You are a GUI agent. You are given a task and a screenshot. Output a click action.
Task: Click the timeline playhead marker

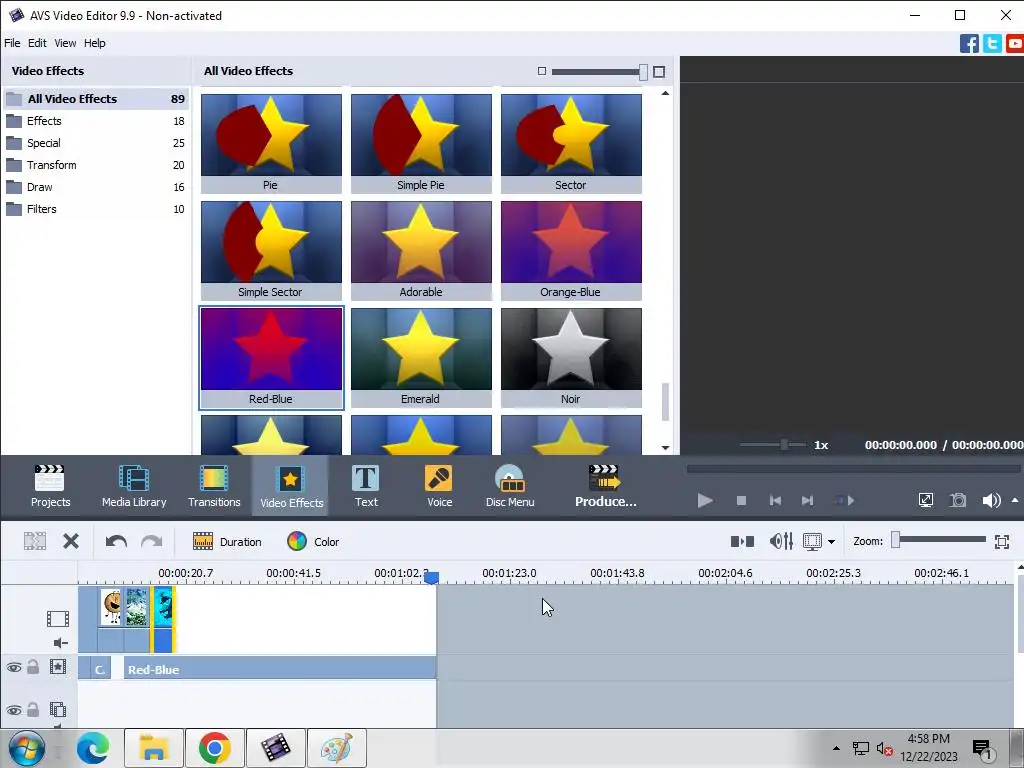click(x=432, y=577)
